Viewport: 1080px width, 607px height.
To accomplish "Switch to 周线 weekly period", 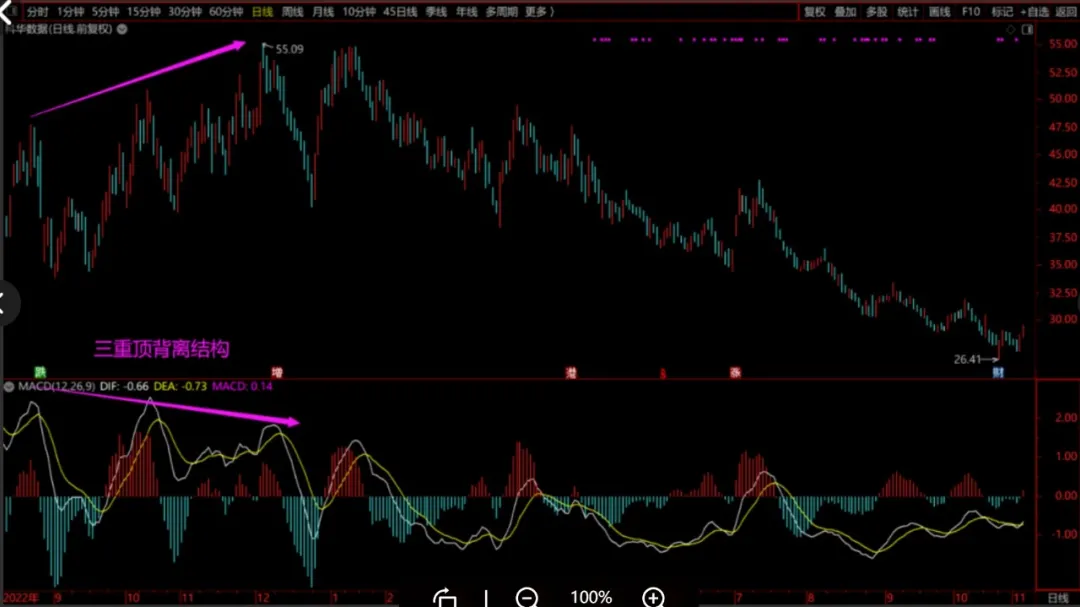I will click(x=293, y=12).
